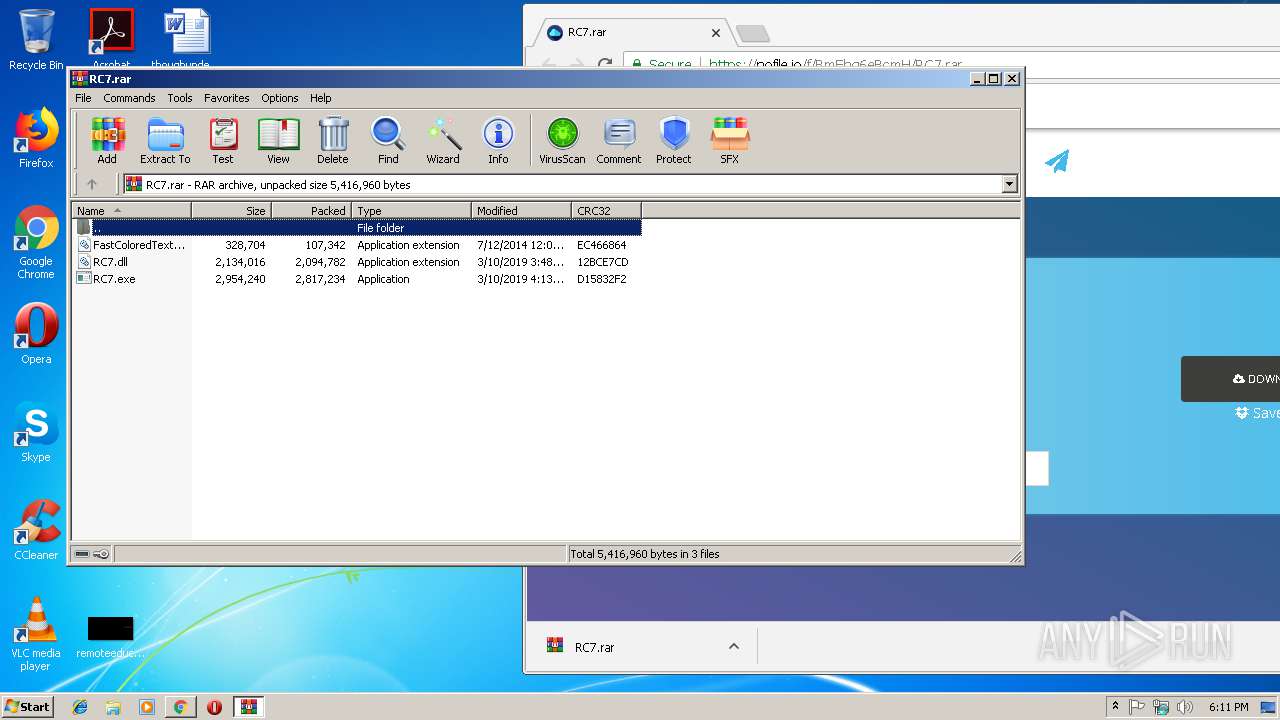This screenshot has width=1280, height=720.
Task: Open the File menu
Action: click(83, 98)
